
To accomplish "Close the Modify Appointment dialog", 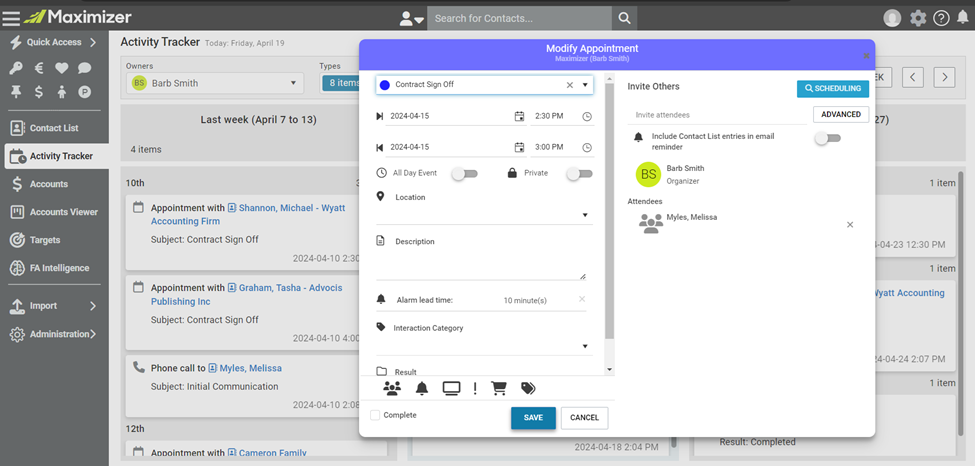I will coord(866,56).
